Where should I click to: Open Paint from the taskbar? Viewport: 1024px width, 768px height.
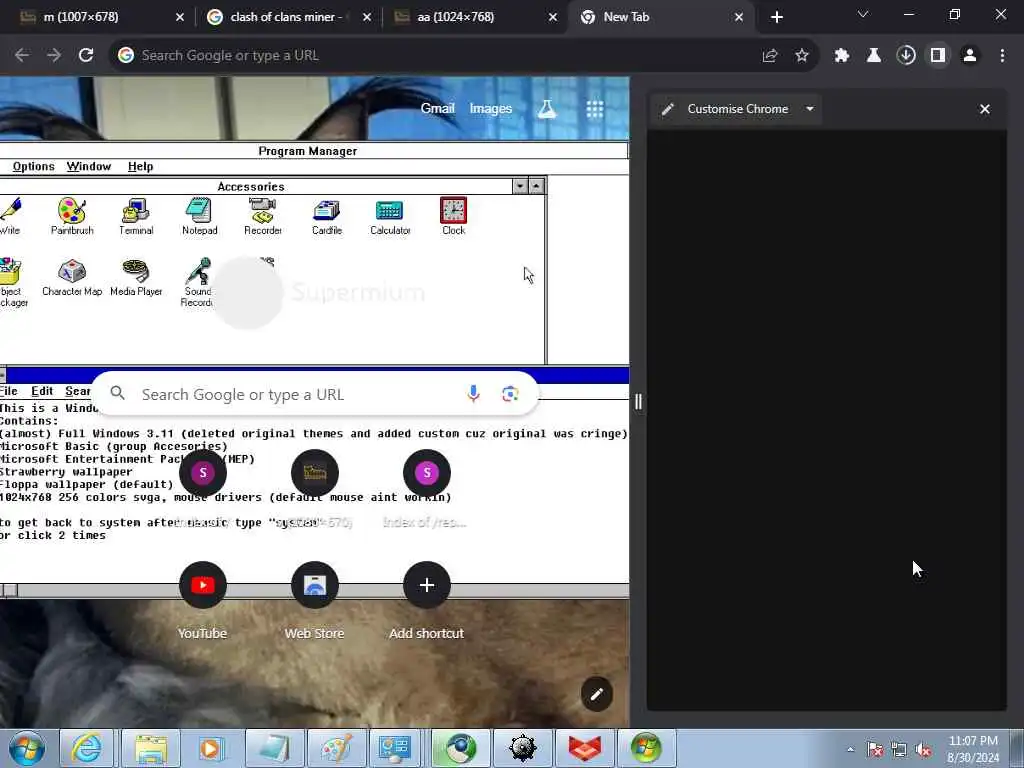335,748
